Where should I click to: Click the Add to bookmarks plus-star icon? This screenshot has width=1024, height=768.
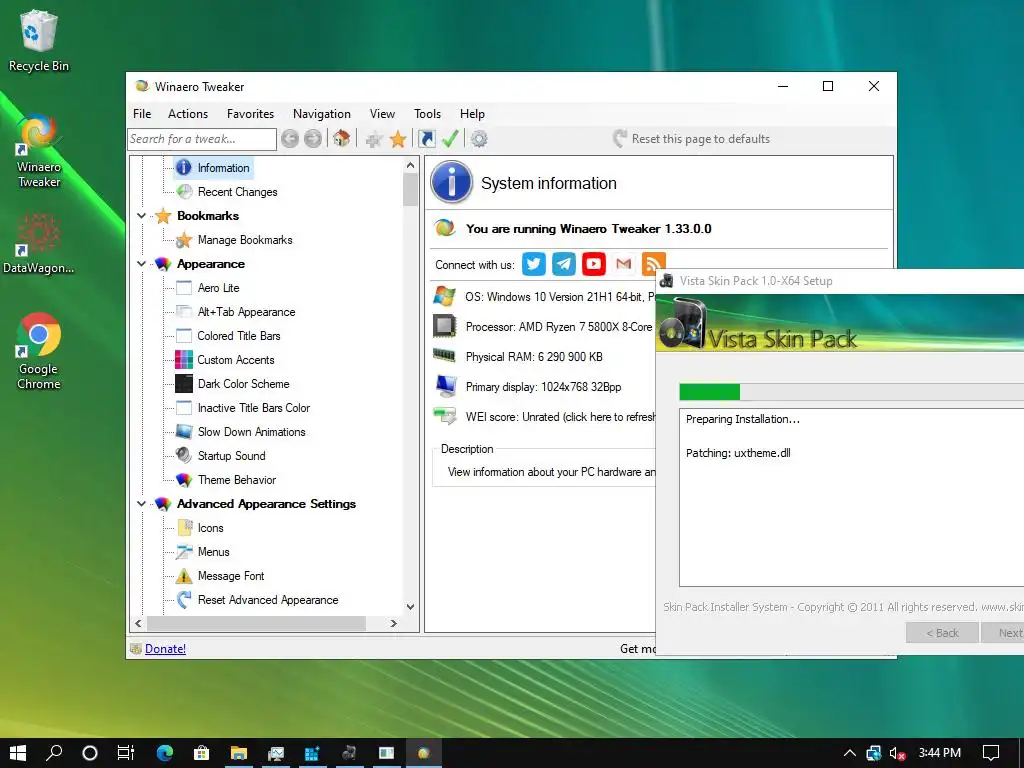[374, 138]
